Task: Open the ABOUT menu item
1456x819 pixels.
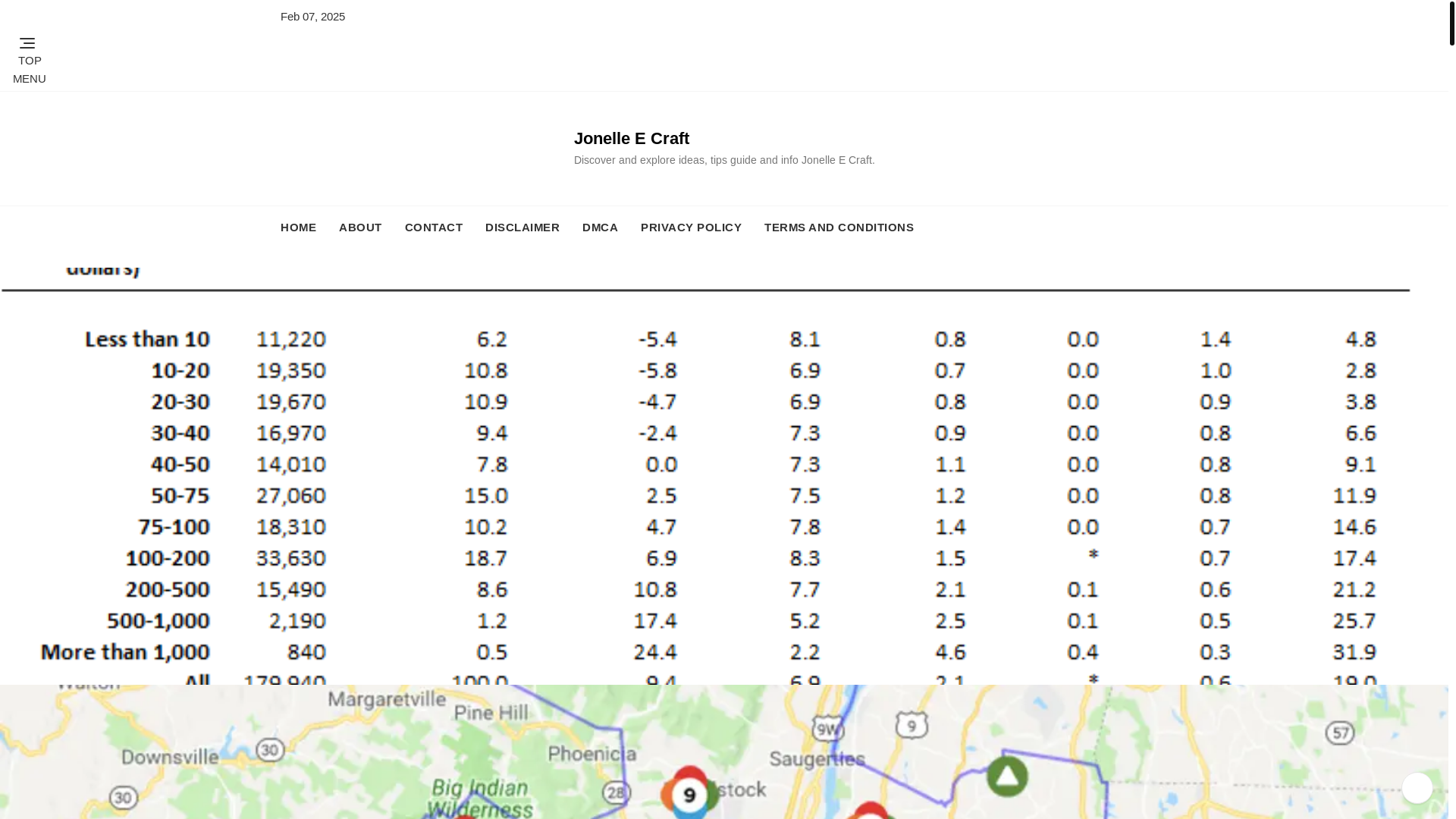Action: pyautogui.click(x=360, y=227)
